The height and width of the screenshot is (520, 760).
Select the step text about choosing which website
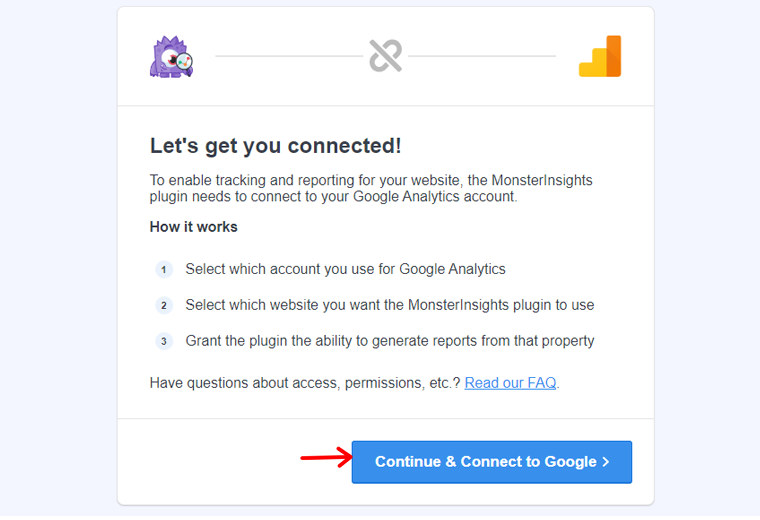click(390, 305)
